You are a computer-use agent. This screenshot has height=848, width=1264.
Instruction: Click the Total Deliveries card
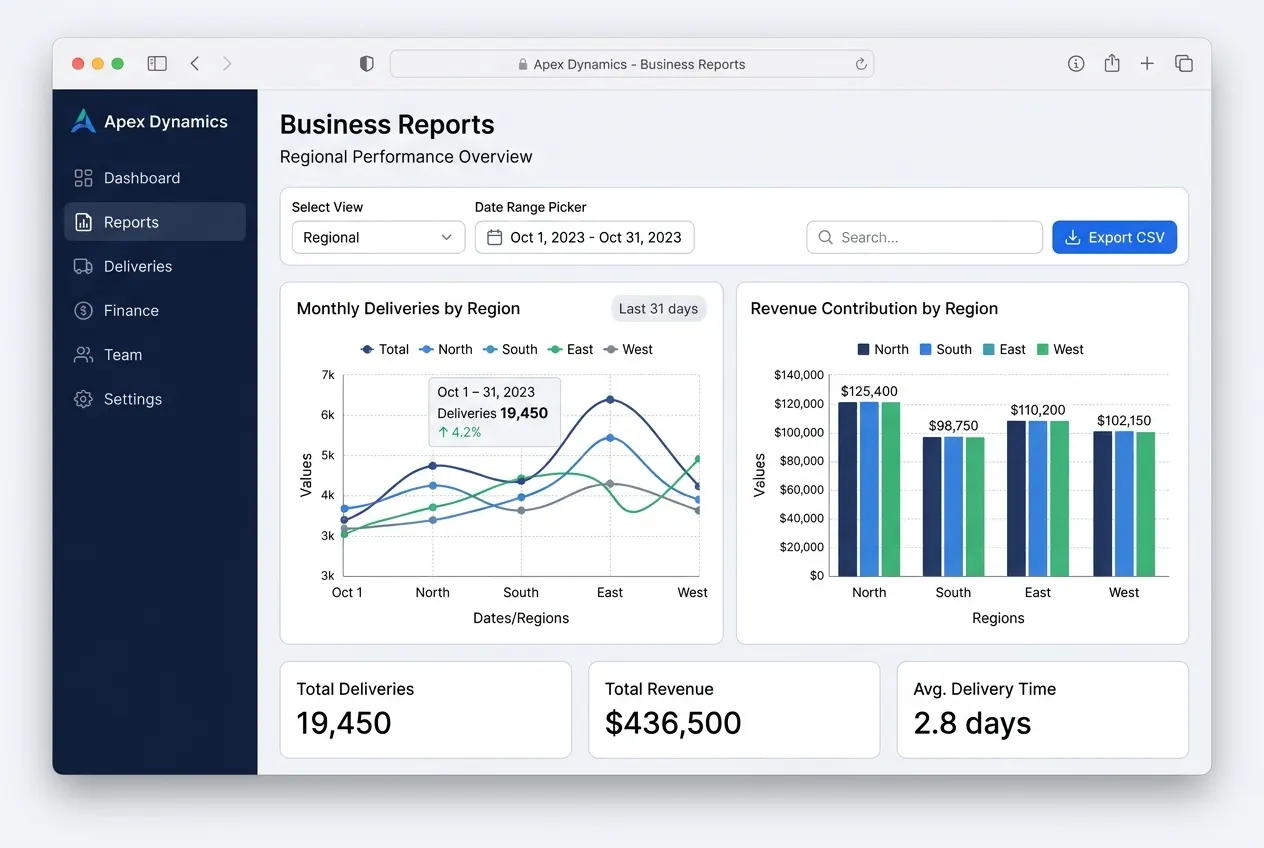pos(425,709)
